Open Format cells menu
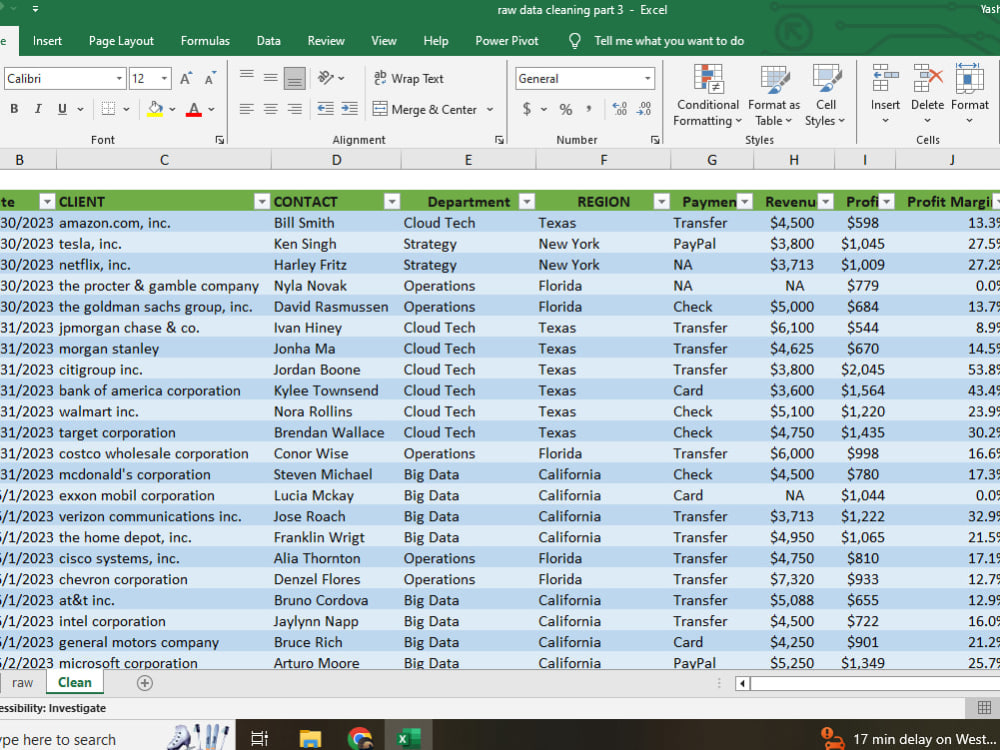Viewport: 1000px width, 750px height. [x=969, y=96]
